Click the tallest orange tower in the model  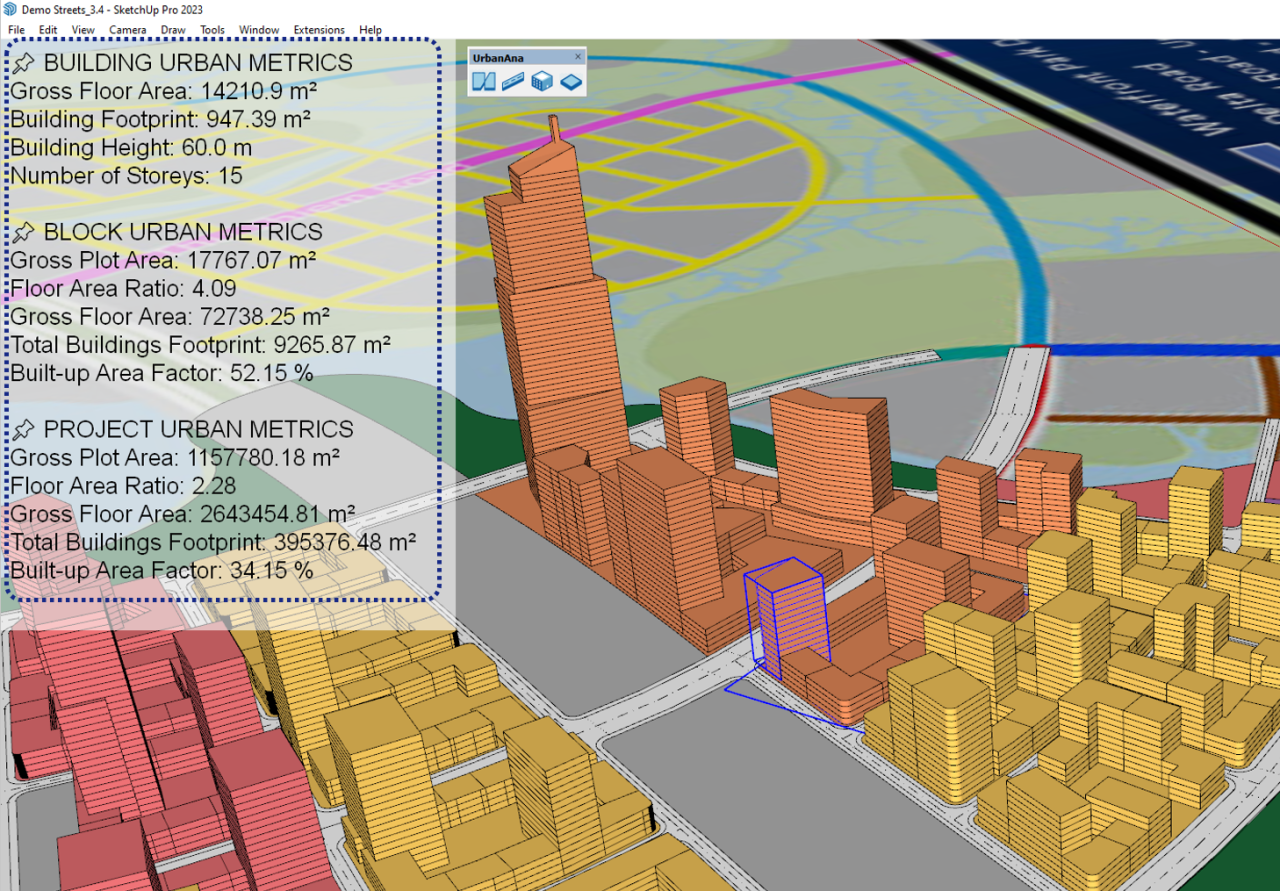(x=550, y=300)
